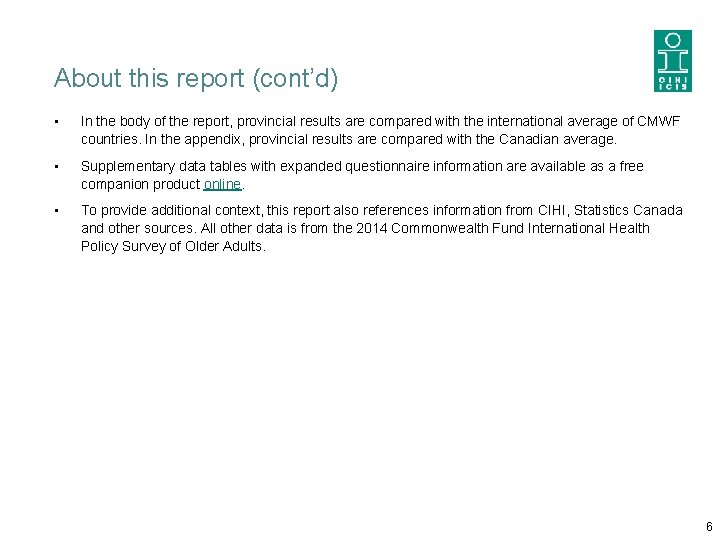Click the text 'Policy Survey of Older Adults'
This screenshot has height=540, width=720.
coord(172,246)
